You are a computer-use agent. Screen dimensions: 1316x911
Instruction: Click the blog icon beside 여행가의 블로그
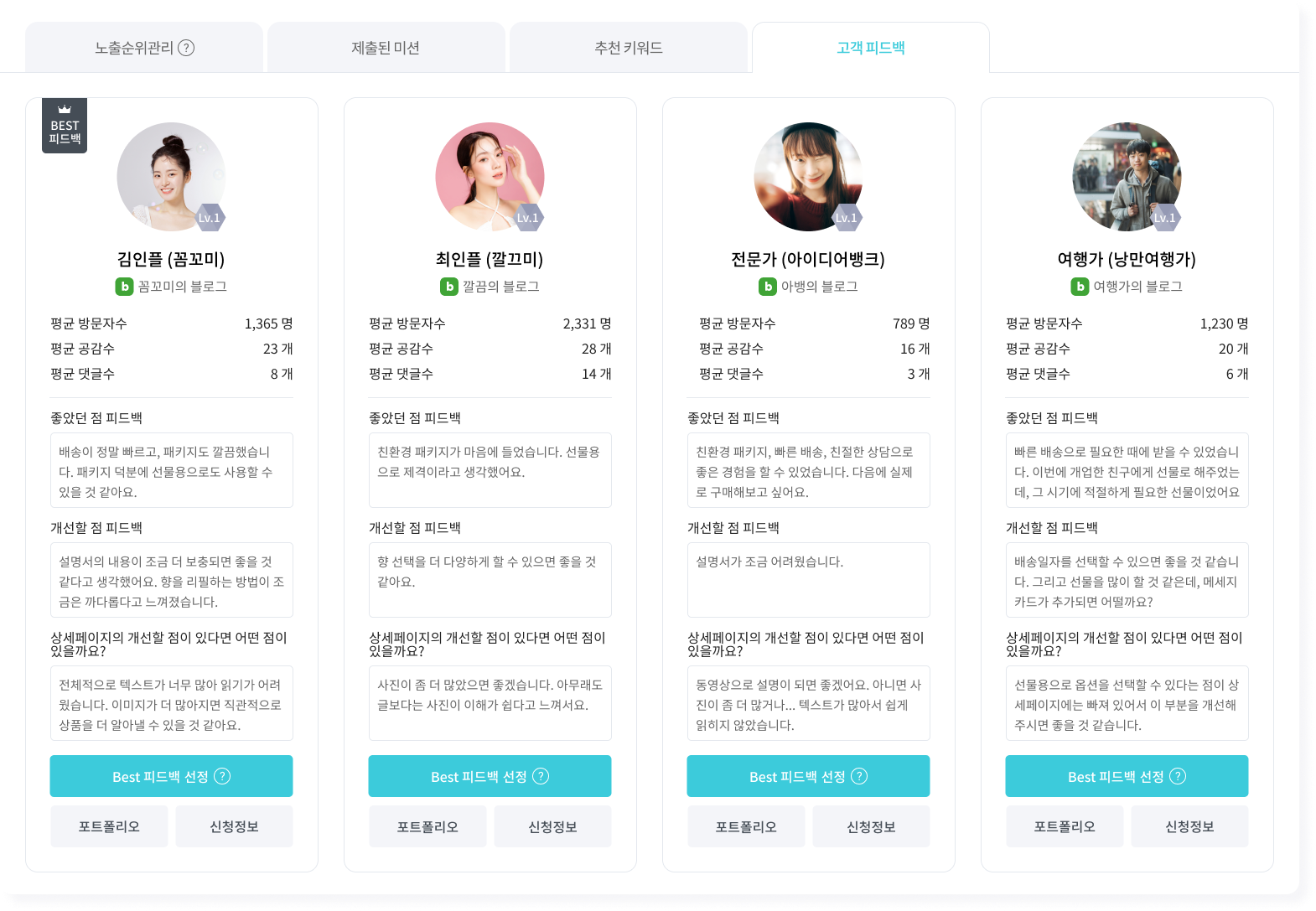pyautogui.click(x=1080, y=287)
